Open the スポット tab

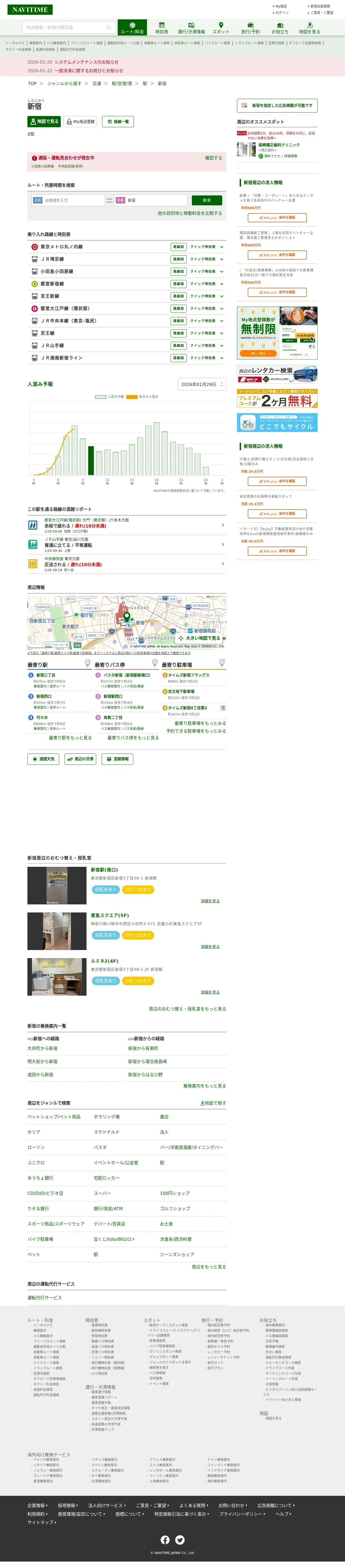pos(221,28)
